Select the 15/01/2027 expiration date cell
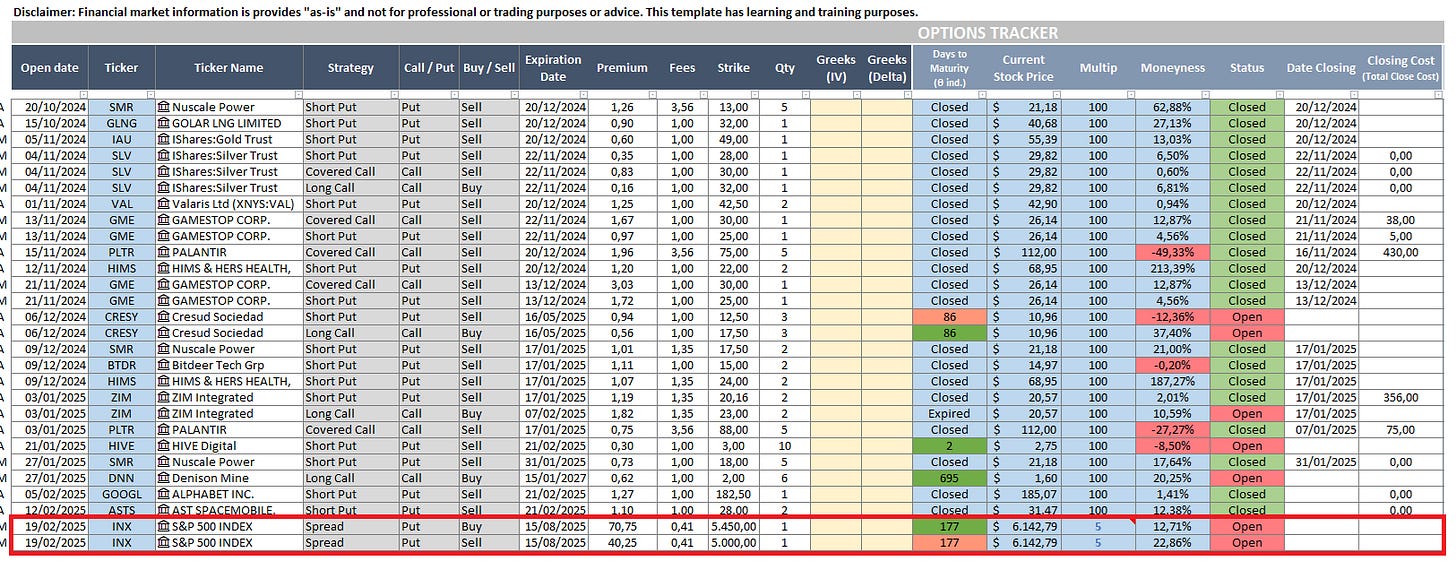1456x562 pixels. [x=553, y=478]
